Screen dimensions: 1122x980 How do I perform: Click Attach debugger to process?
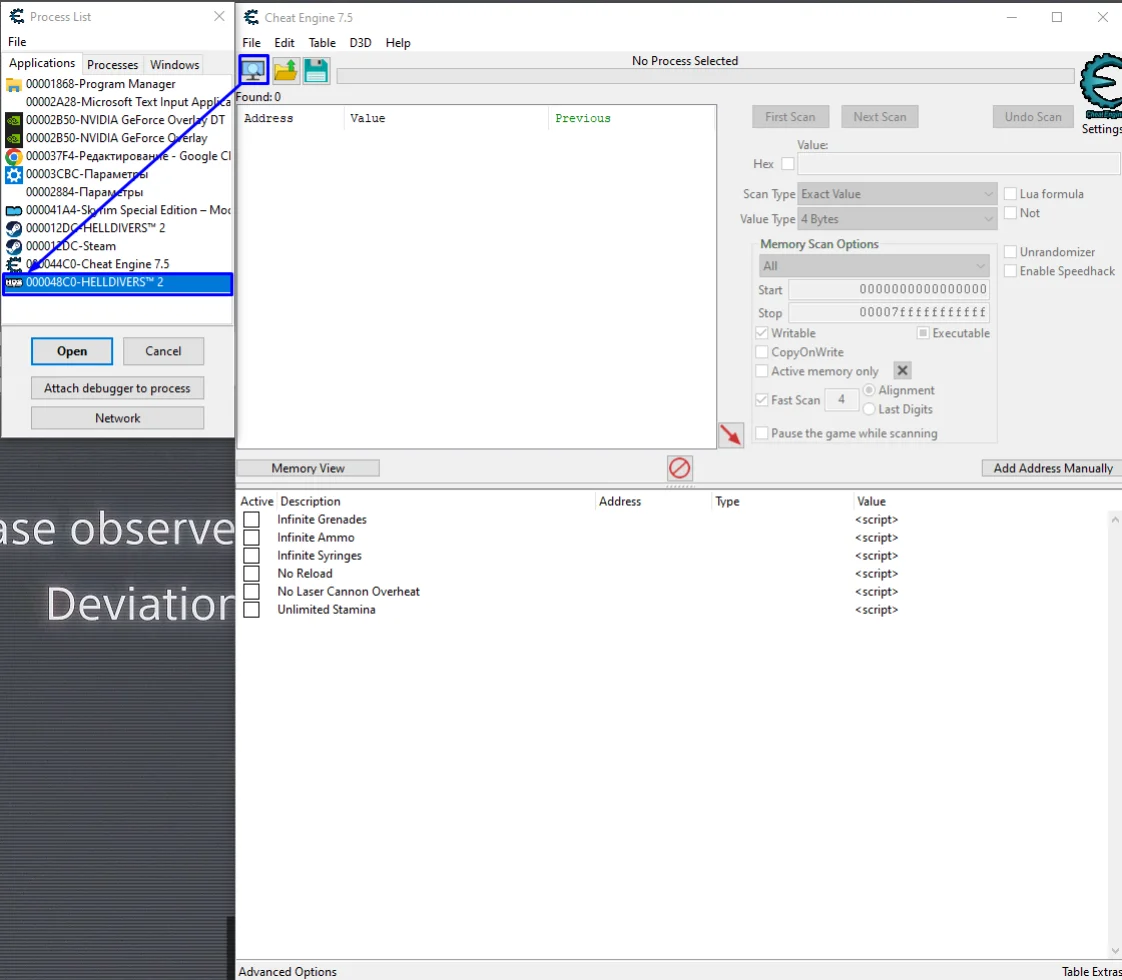tap(117, 388)
